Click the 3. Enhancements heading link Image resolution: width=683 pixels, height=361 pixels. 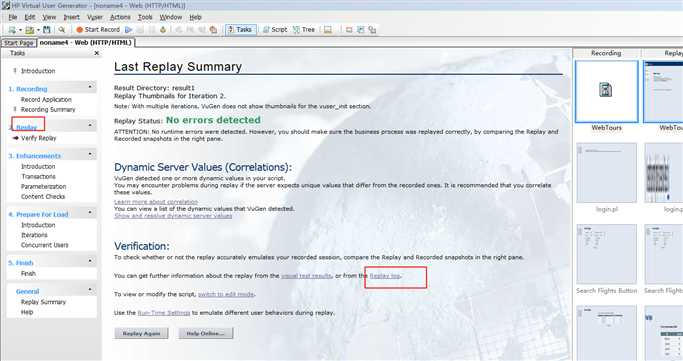34,156
